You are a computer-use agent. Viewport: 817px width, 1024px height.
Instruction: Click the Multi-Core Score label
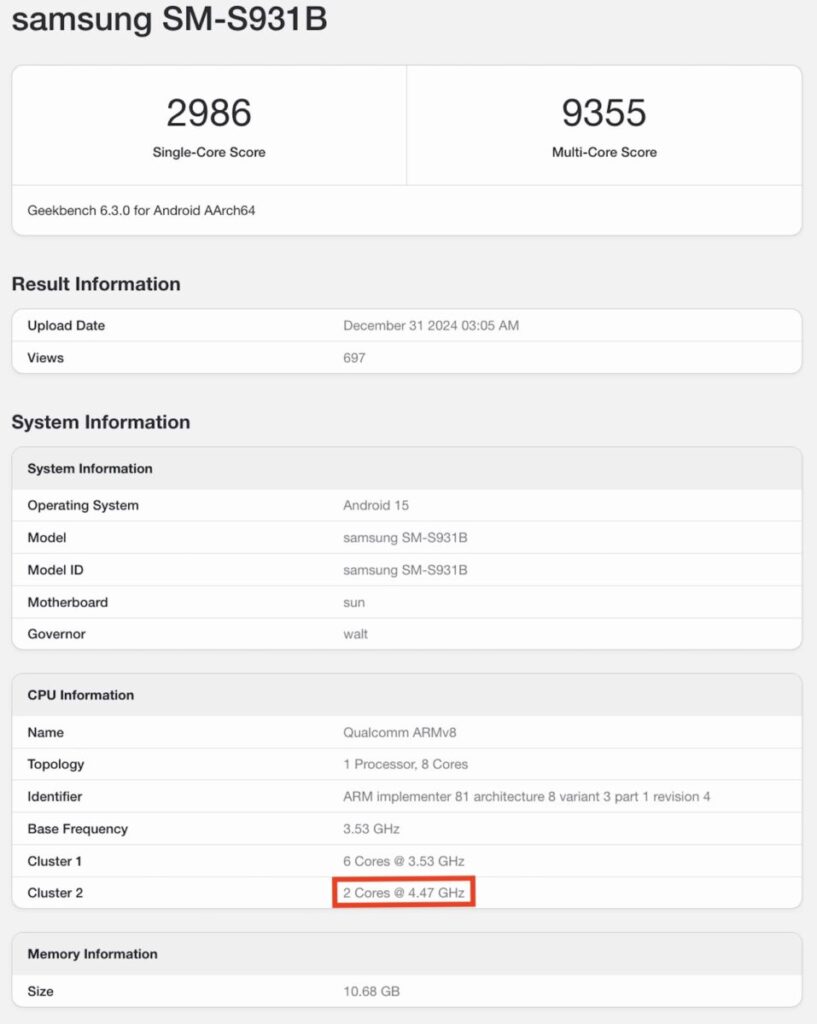pyautogui.click(x=604, y=153)
